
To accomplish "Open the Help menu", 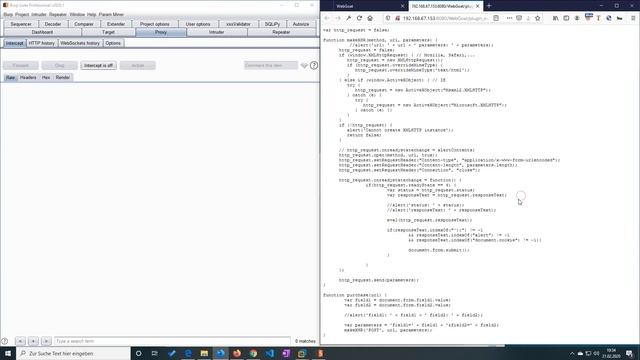I will click(x=91, y=14).
